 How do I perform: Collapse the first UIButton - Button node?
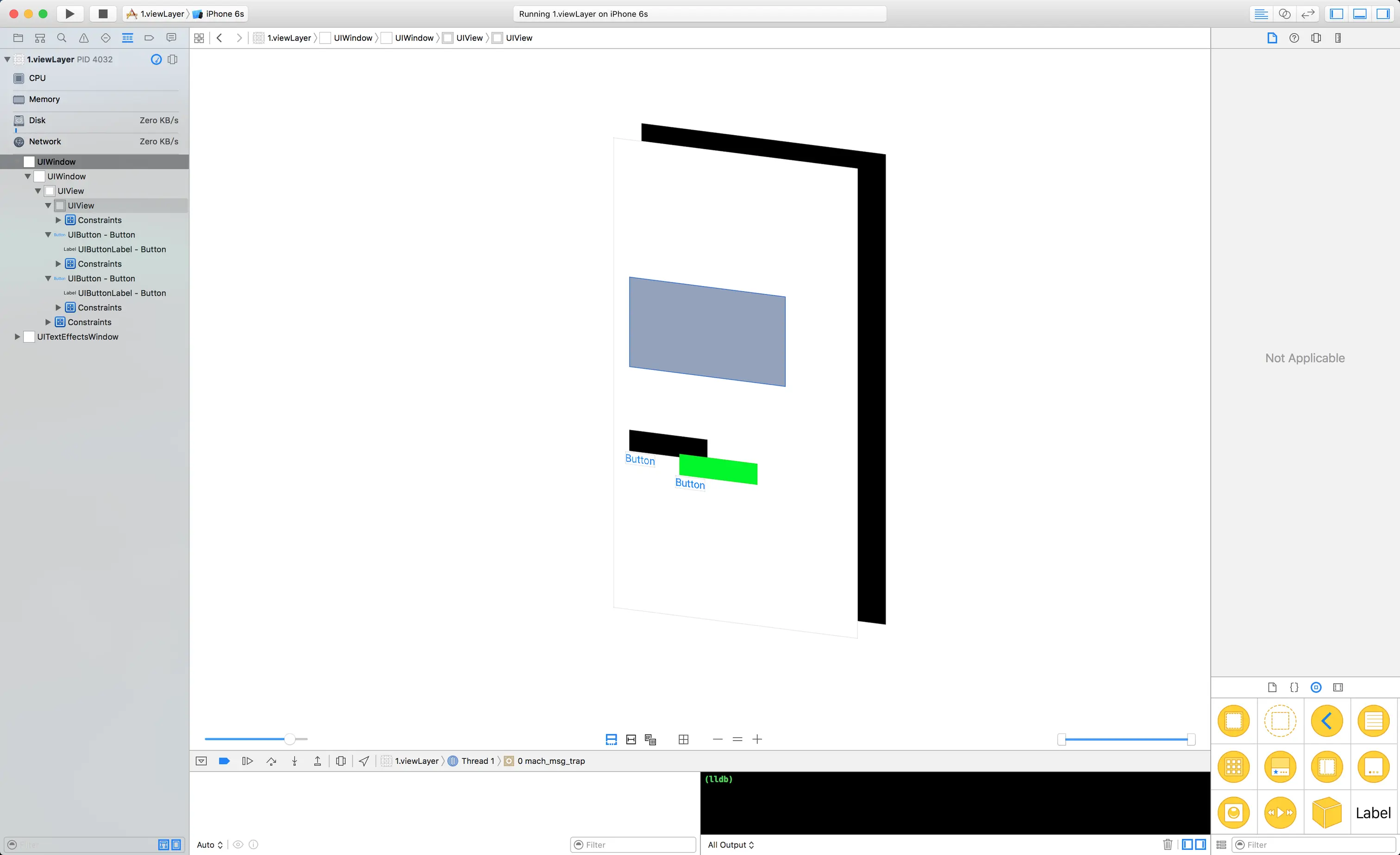48,235
